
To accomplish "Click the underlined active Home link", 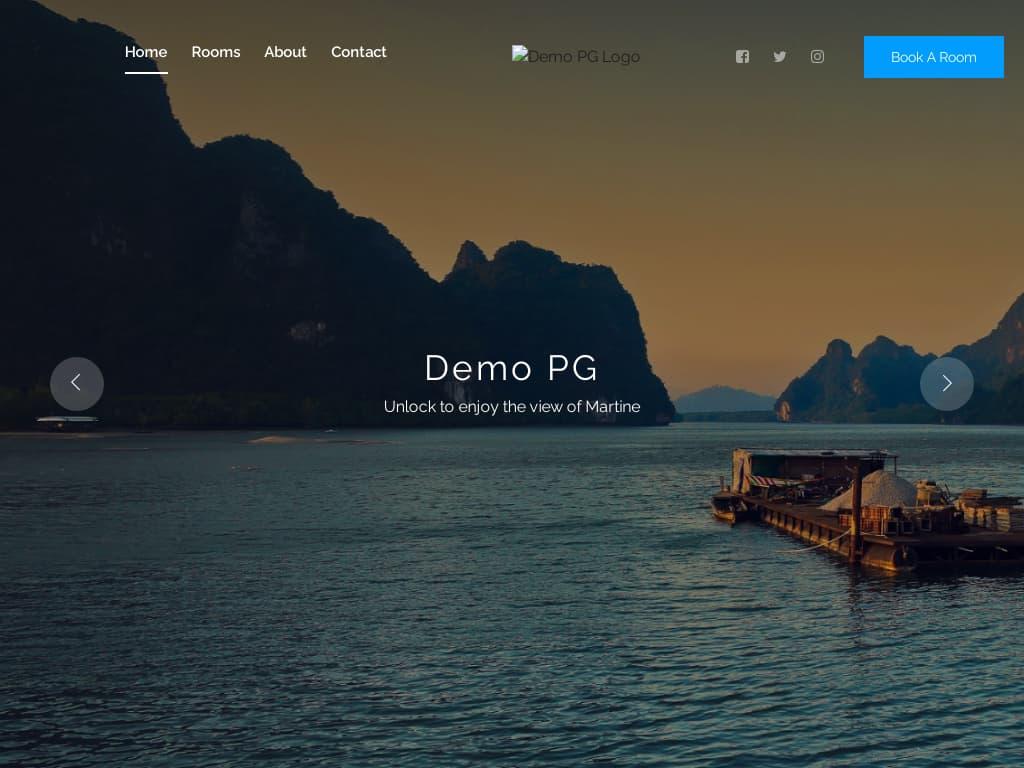I will pos(146,52).
